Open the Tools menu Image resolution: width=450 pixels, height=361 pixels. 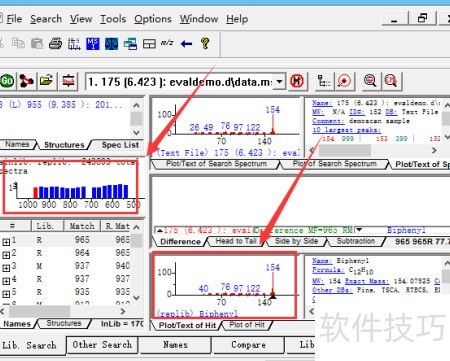coord(113,19)
